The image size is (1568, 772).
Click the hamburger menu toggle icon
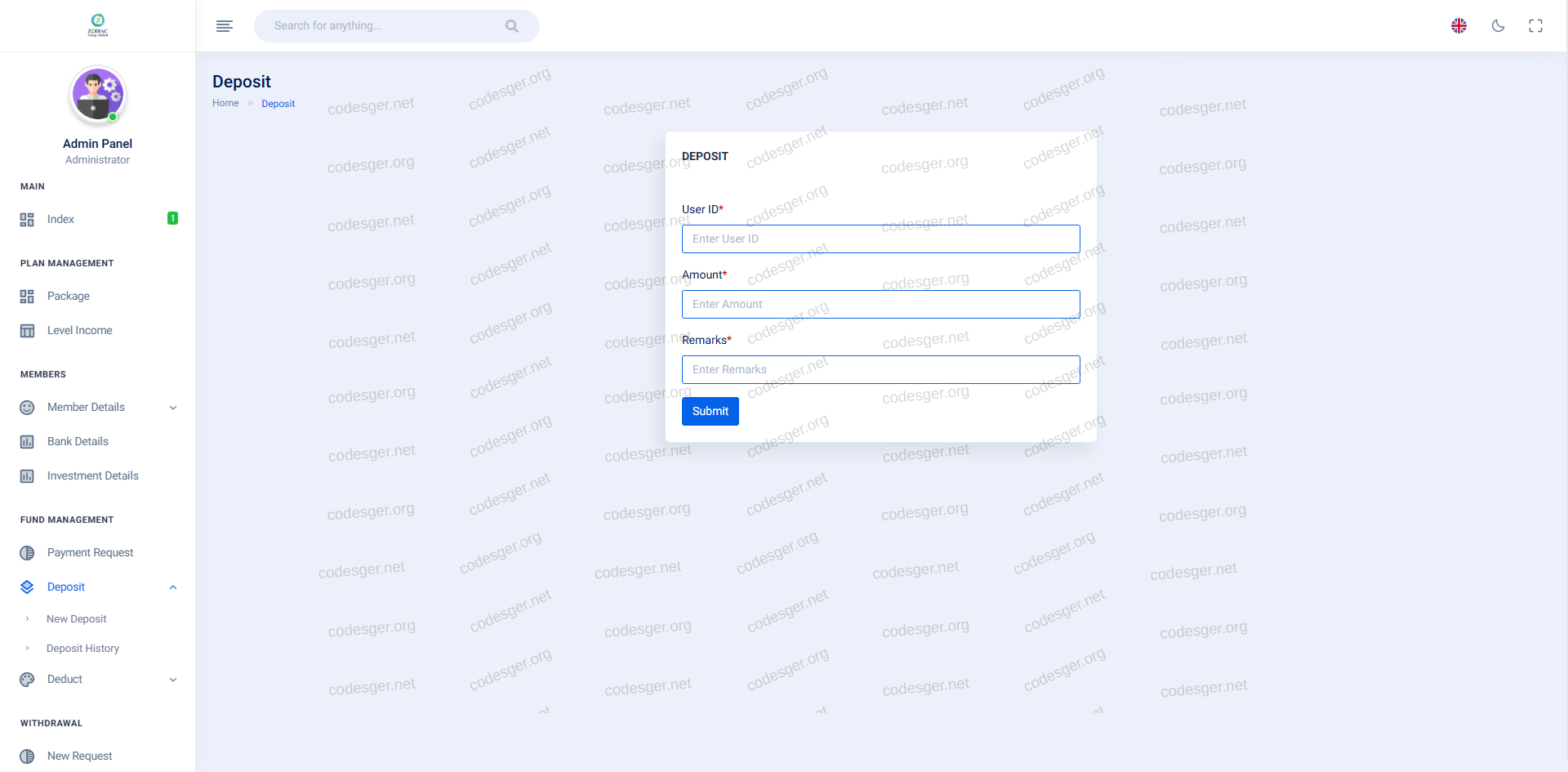point(224,26)
